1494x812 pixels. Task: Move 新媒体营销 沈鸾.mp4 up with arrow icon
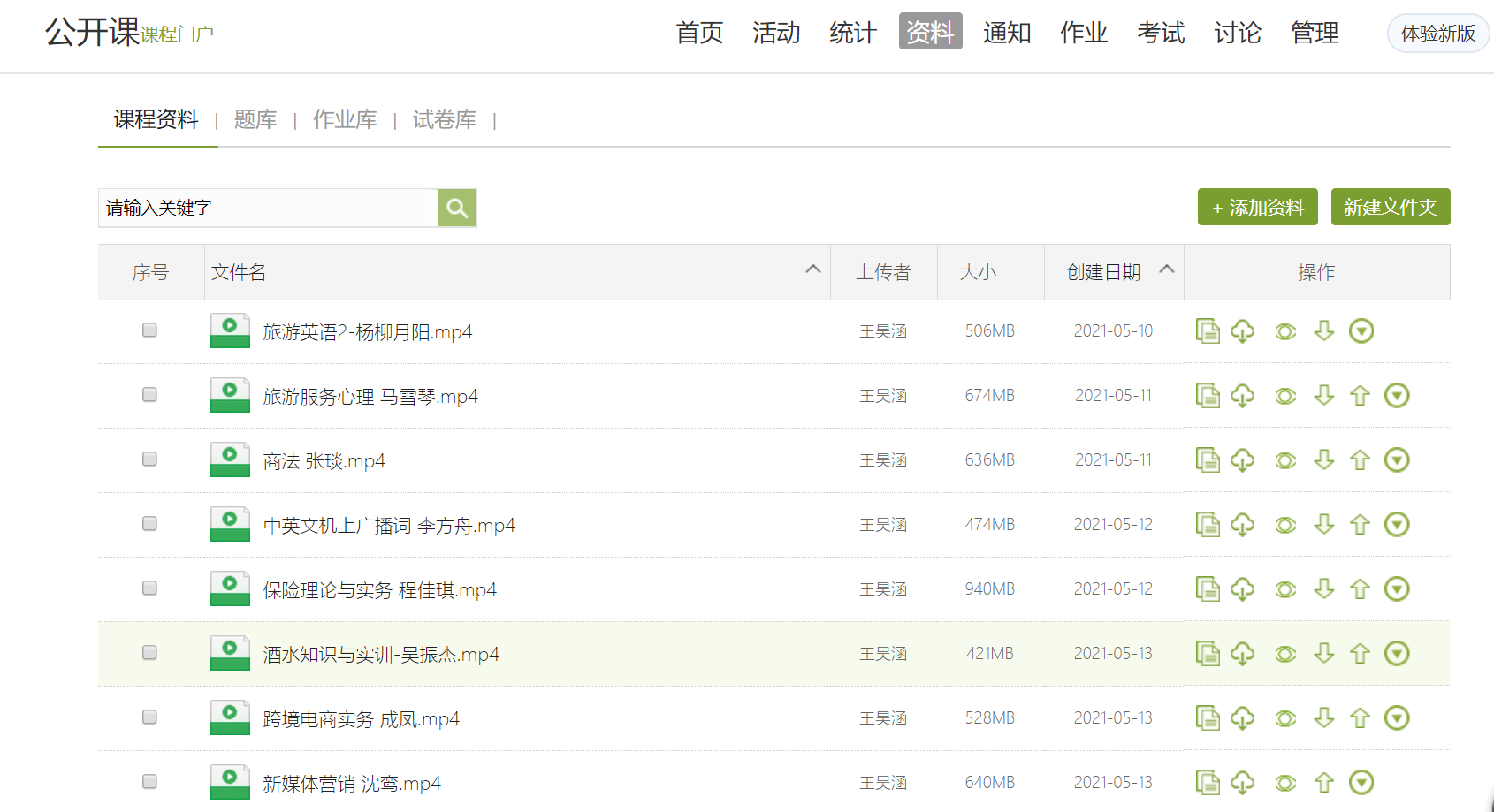pos(1323,783)
